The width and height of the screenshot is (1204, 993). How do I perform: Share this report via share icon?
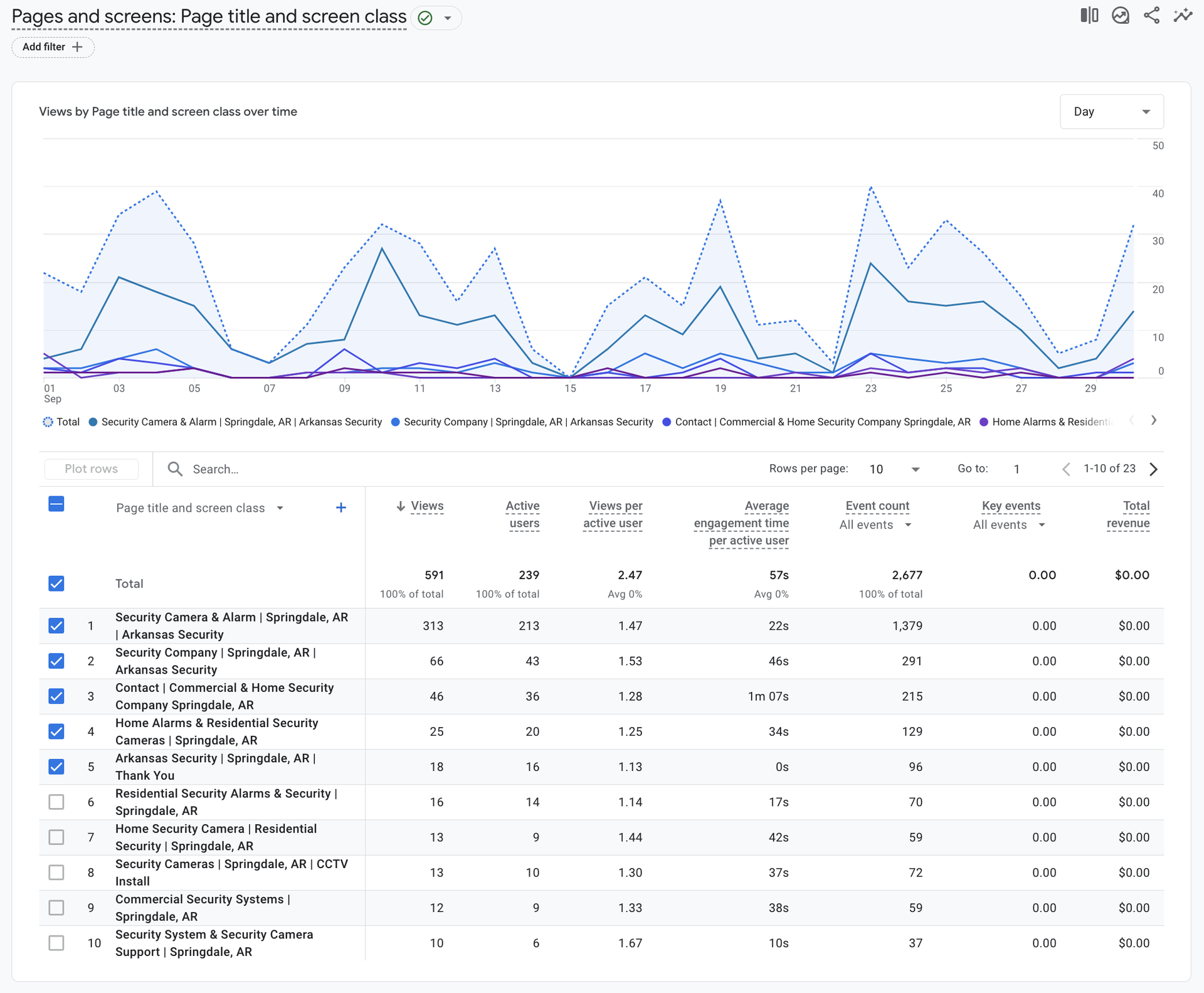[1151, 16]
